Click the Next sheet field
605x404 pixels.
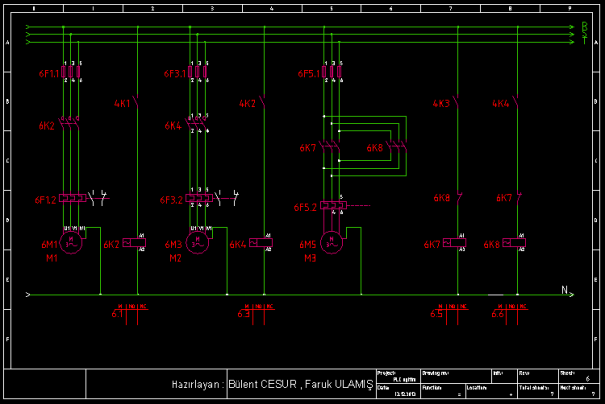click(x=579, y=390)
